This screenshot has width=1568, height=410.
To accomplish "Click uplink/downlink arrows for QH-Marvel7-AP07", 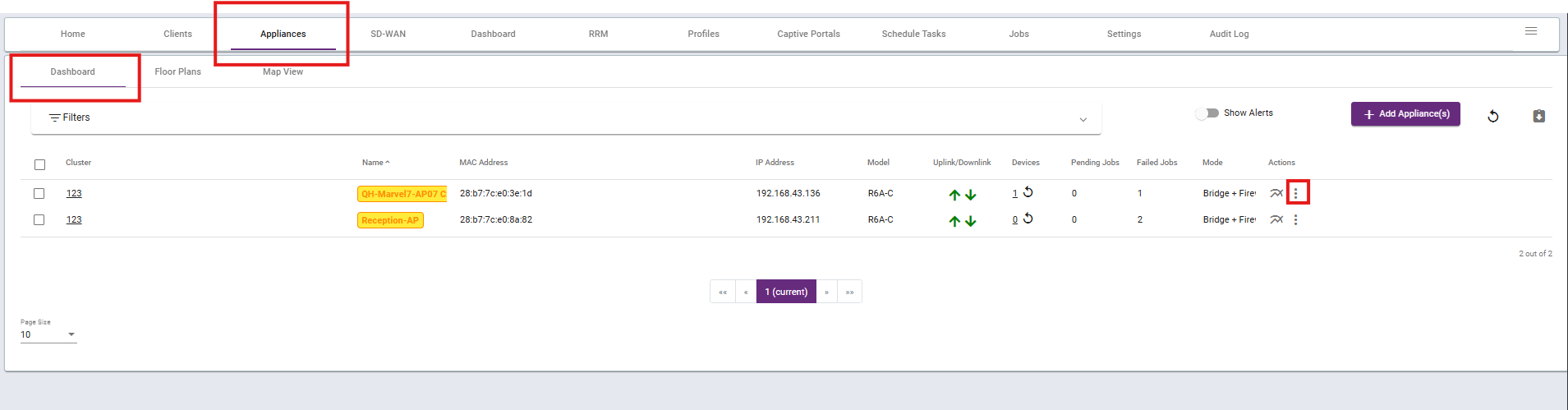I will [963, 195].
